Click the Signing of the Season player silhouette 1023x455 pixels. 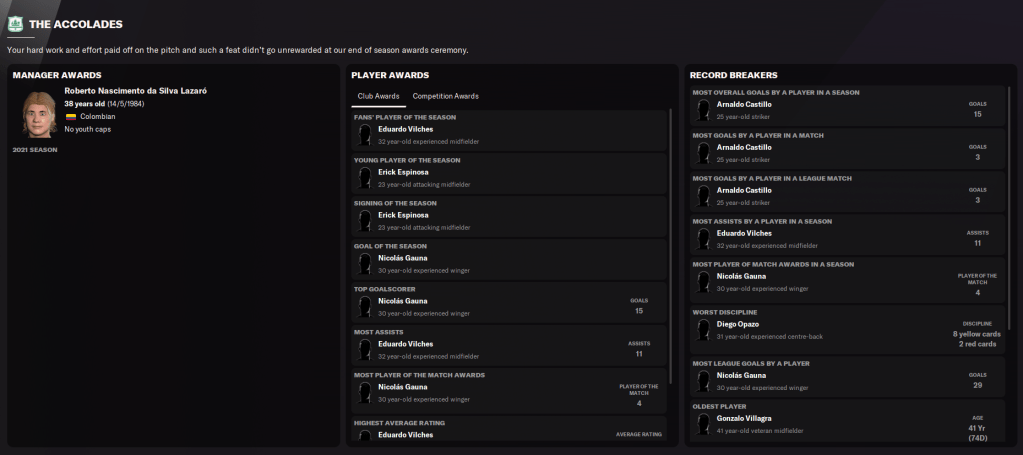pyautogui.click(x=365, y=221)
